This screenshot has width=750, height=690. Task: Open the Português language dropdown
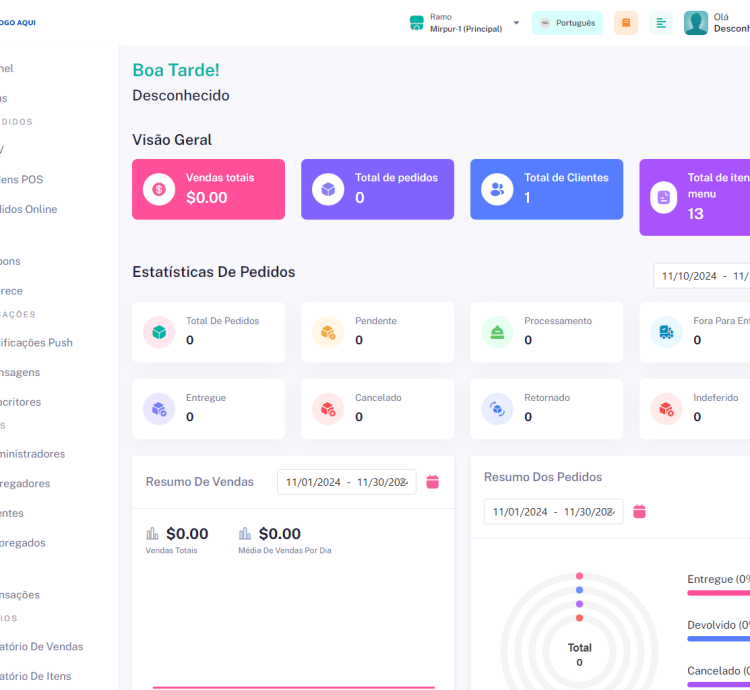pyautogui.click(x=567, y=23)
